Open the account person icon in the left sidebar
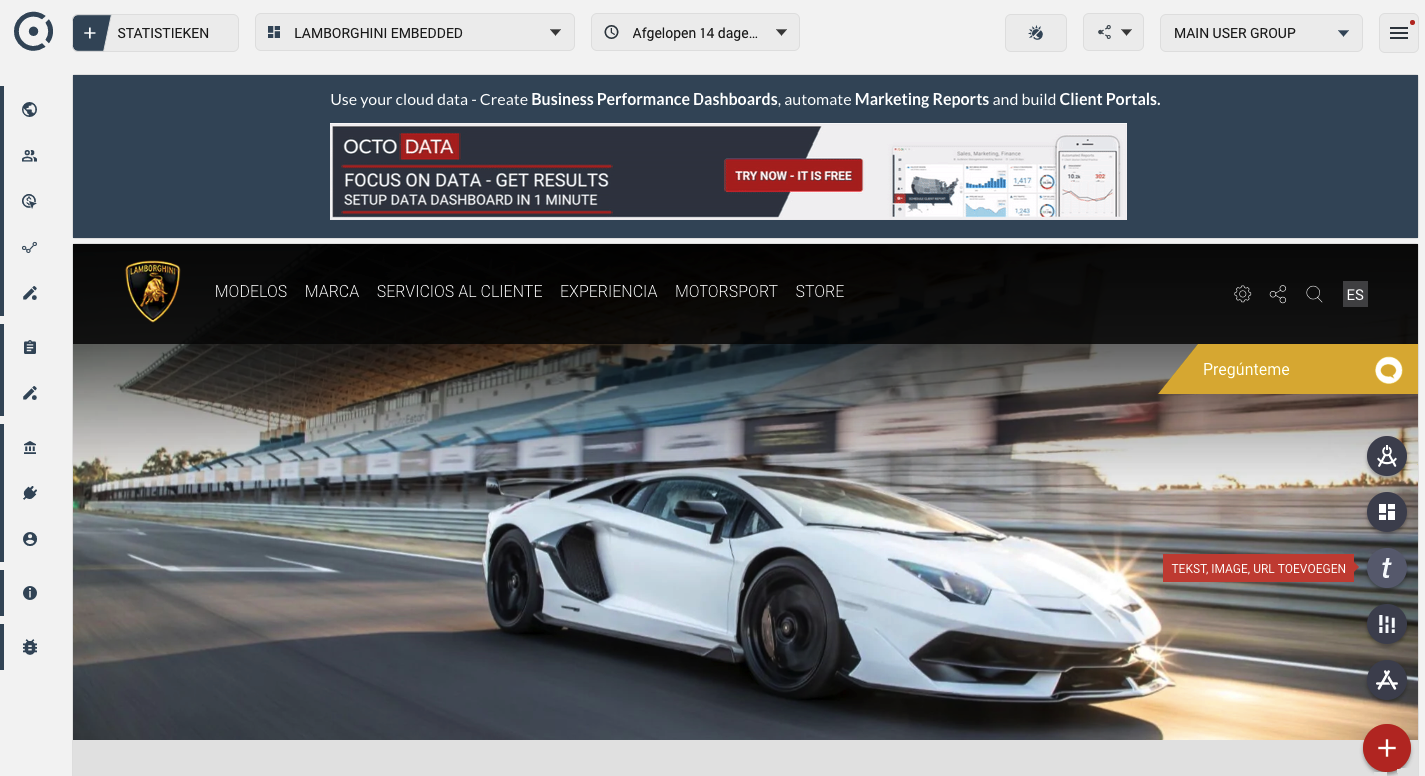The width and height of the screenshot is (1425, 776). tap(30, 539)
